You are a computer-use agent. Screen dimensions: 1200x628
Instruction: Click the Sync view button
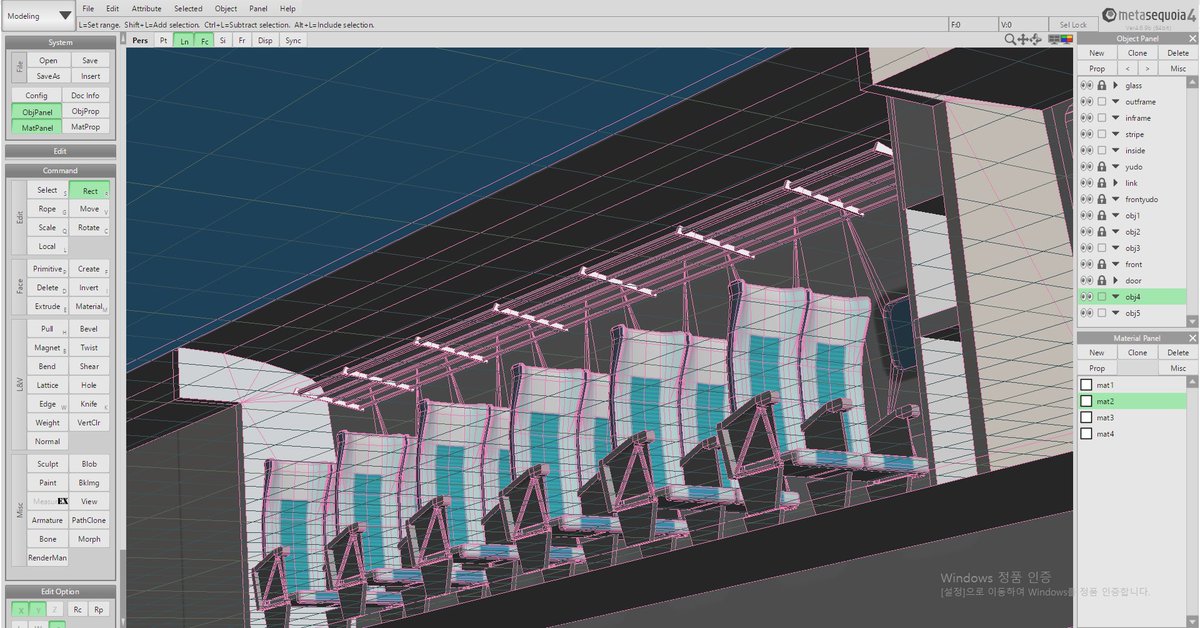(x=293, y=41)
